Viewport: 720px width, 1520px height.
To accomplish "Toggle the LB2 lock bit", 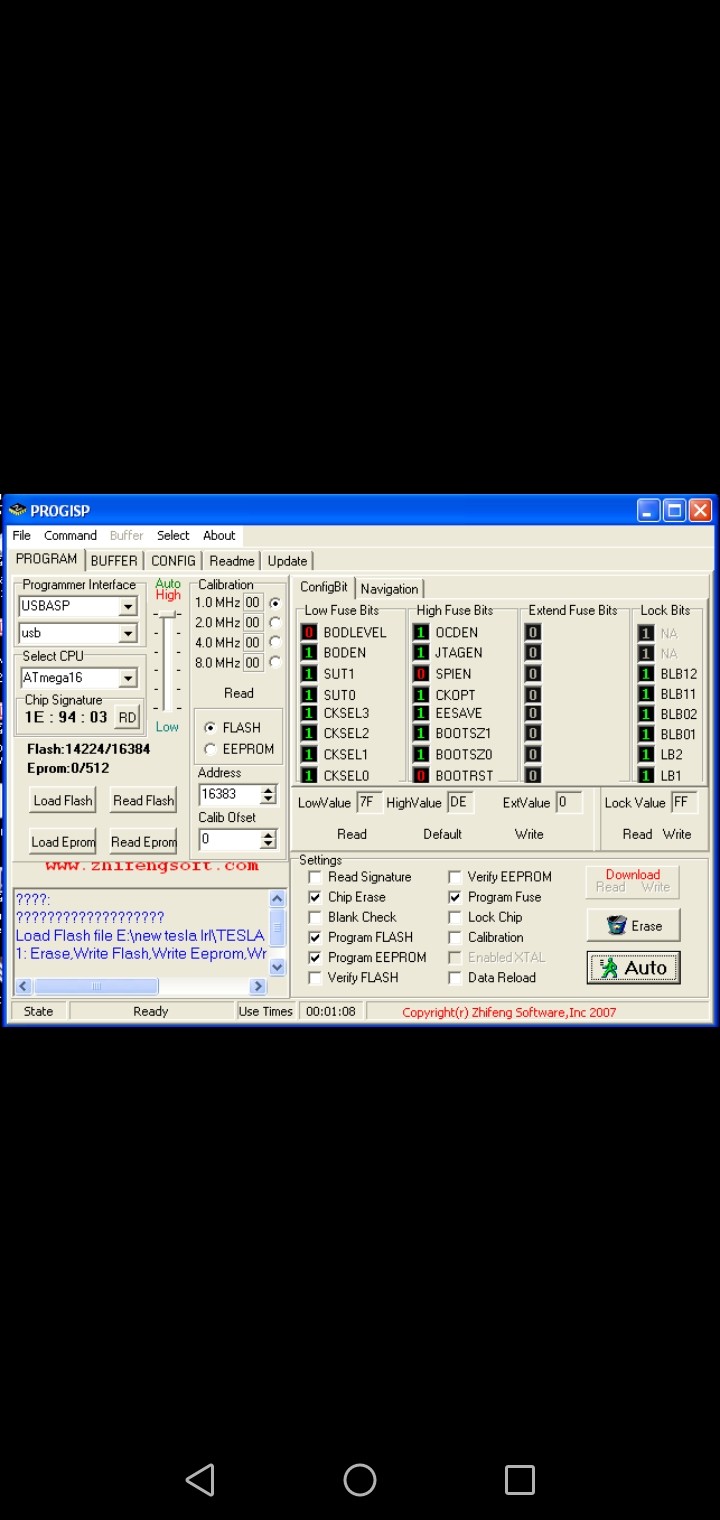I will tap(646, 755).
